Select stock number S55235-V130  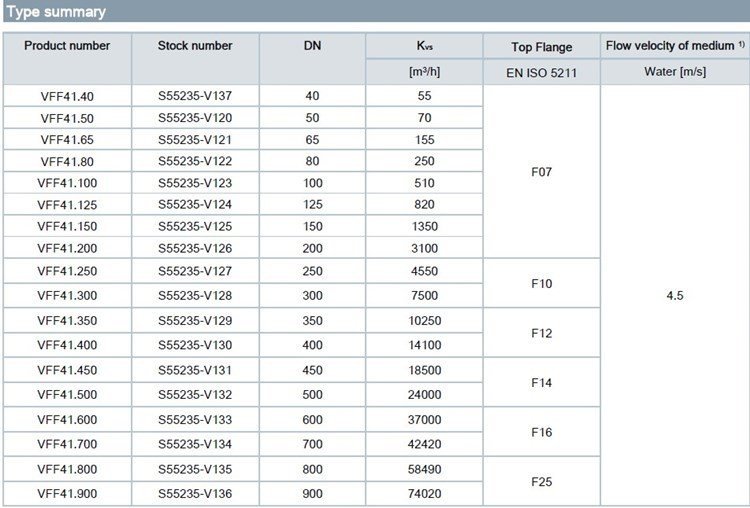[195, 345]
